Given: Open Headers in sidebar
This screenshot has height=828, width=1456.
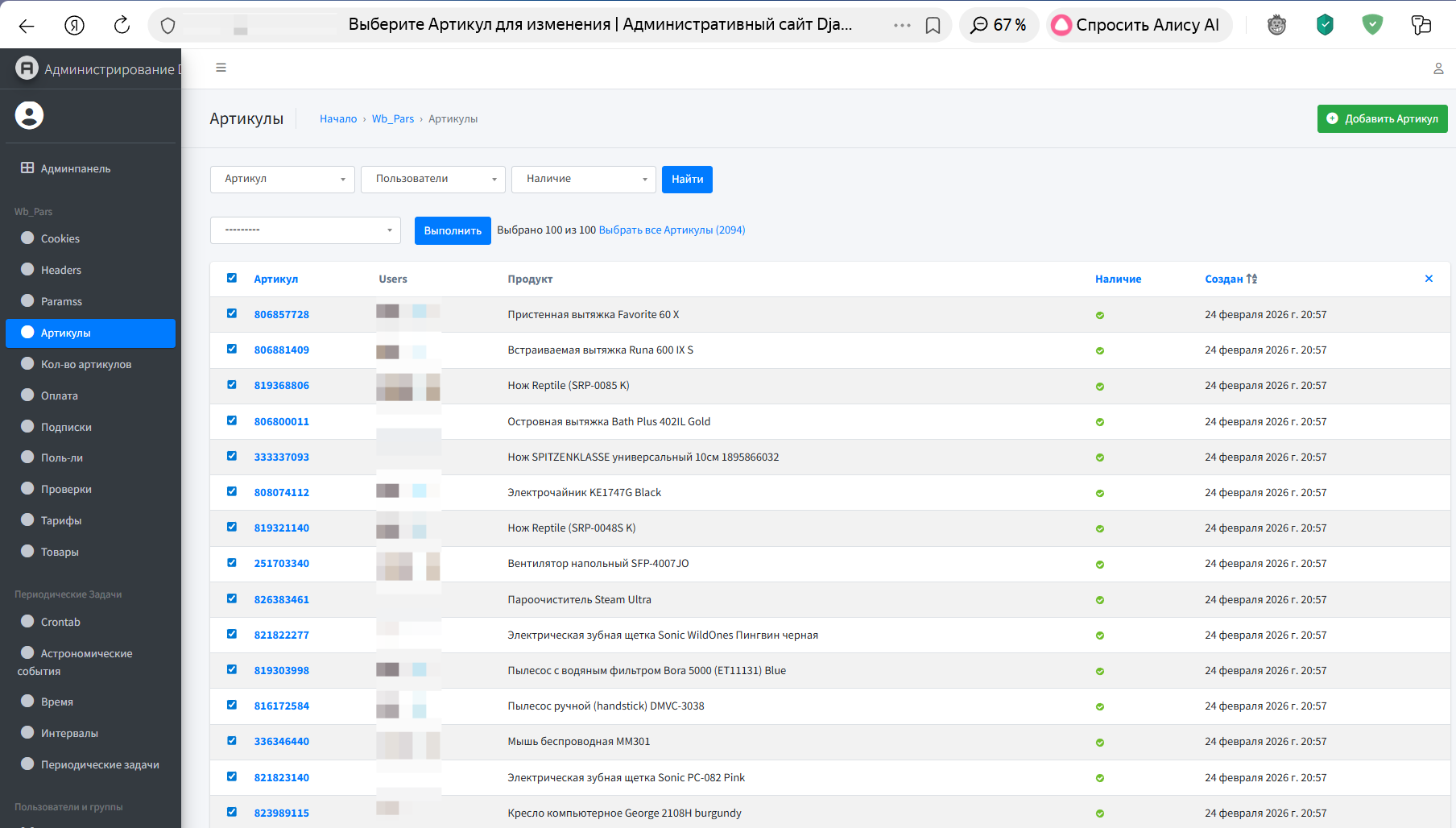Looking at the screenshot, I should tap(90, 270).
